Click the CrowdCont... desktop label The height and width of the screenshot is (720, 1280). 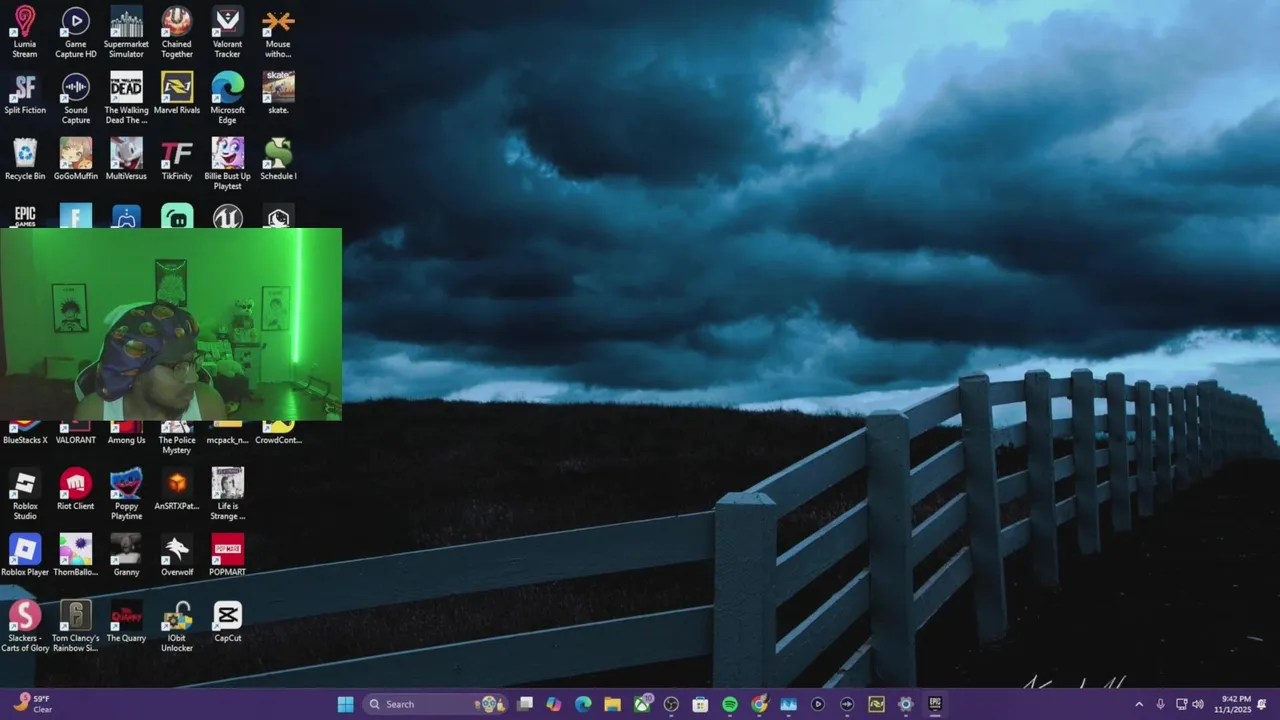(278, 440)
